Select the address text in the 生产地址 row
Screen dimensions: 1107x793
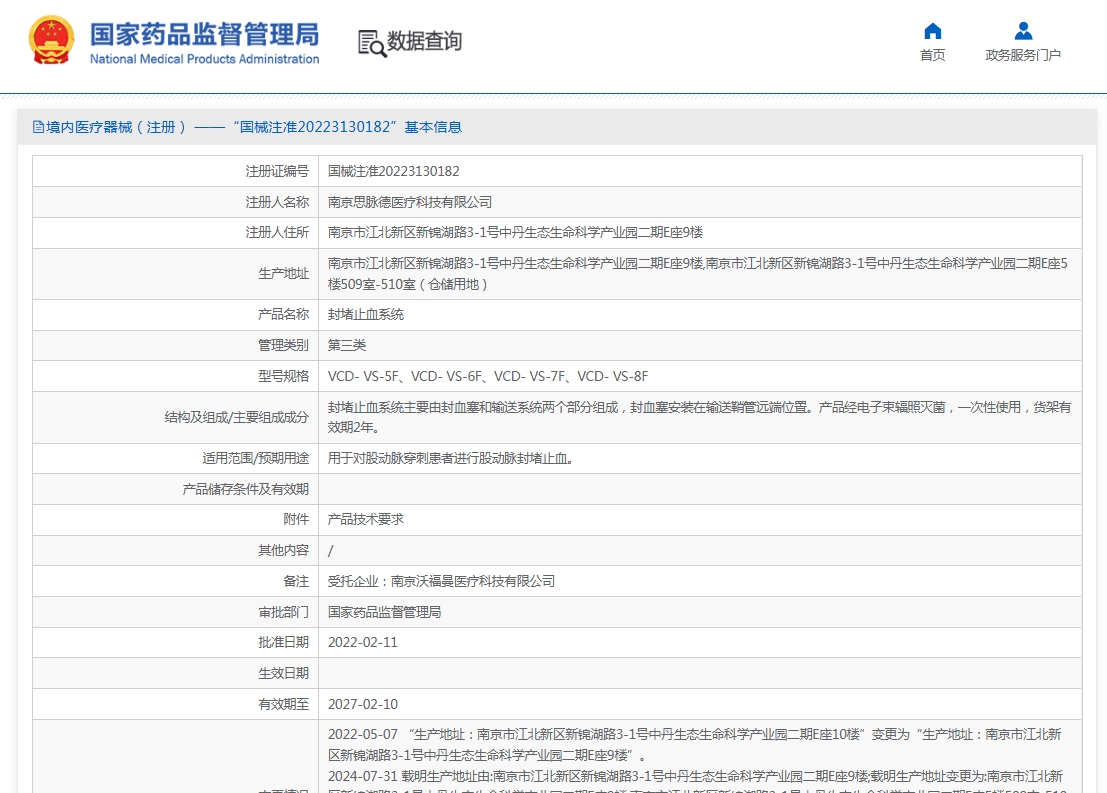[698, 273]
